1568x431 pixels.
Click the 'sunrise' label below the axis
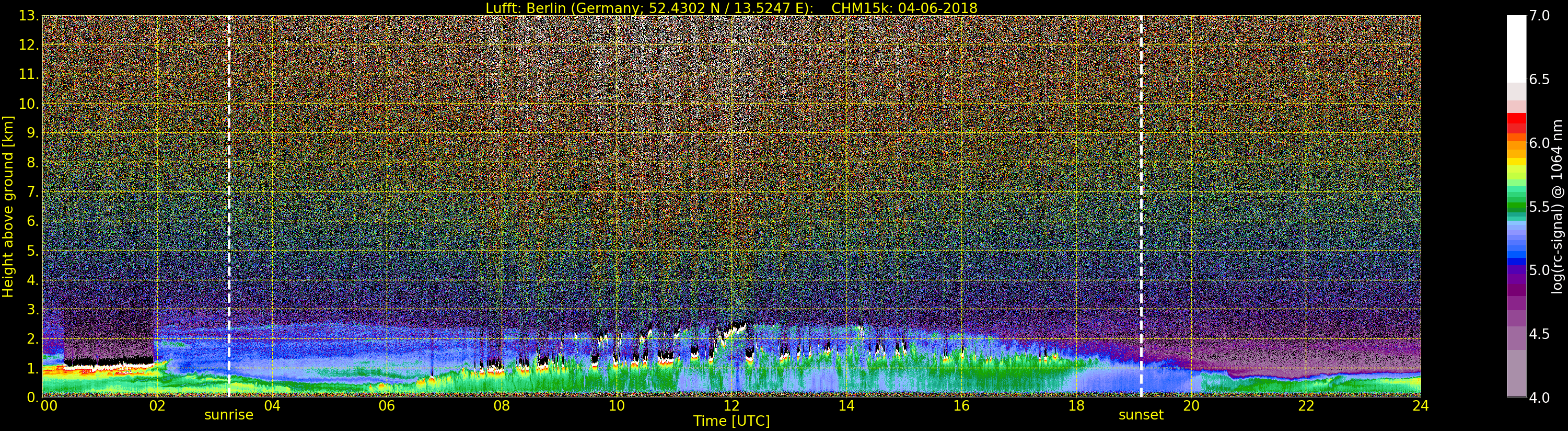point(228,415)
